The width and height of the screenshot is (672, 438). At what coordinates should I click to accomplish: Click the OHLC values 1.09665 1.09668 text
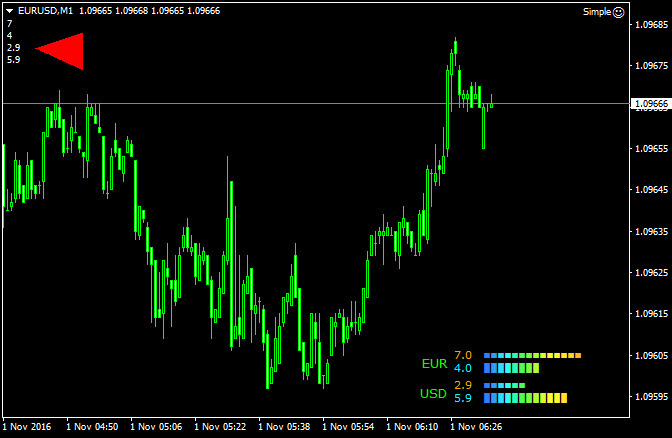114,11
